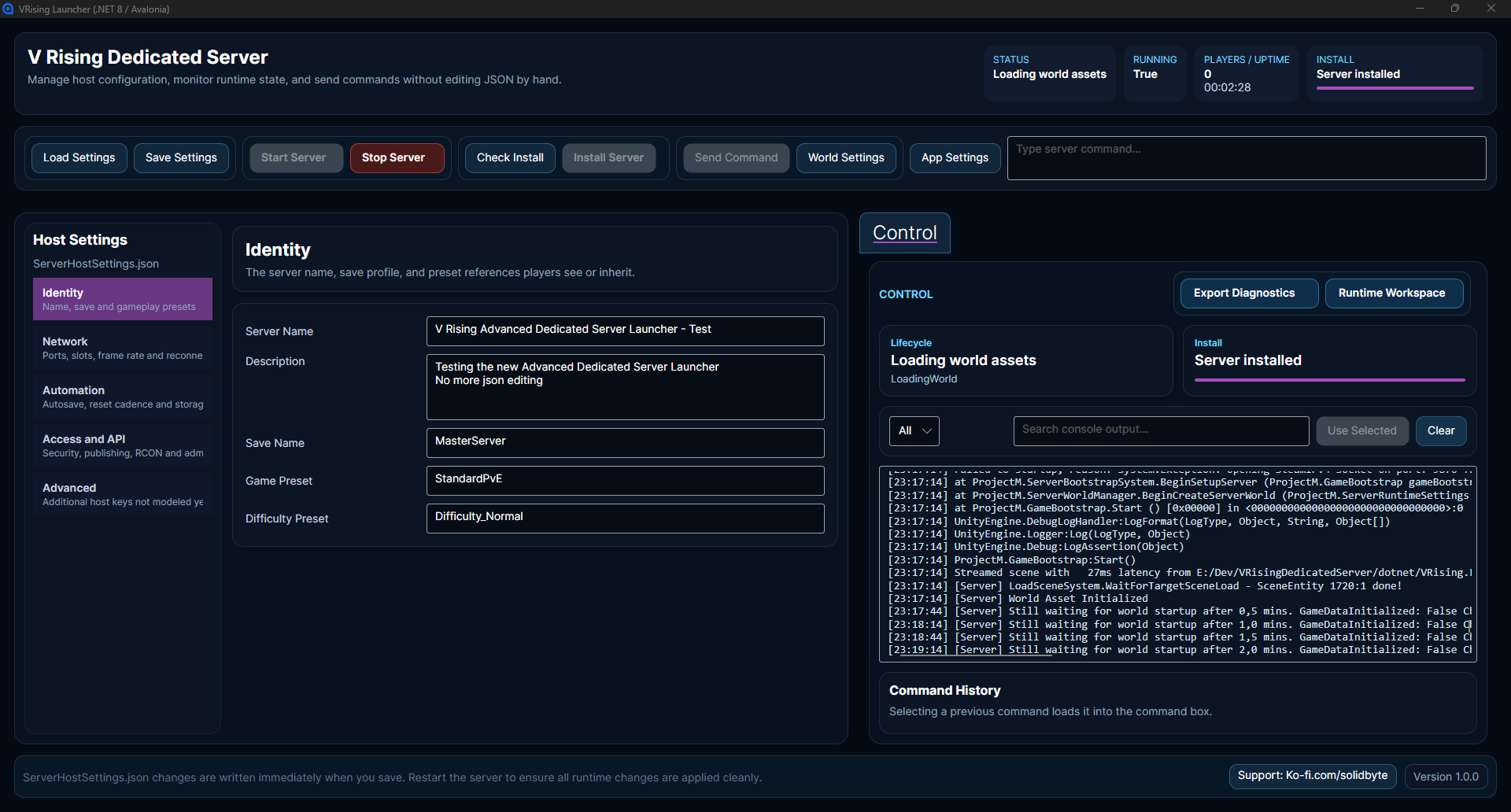Image resolution: width=1511 pixels, height=812 pixels.
Task: Select the "UnityEngine.Debug:LogAssertion(Object)" console line
Action: (x=1036, y=547)
